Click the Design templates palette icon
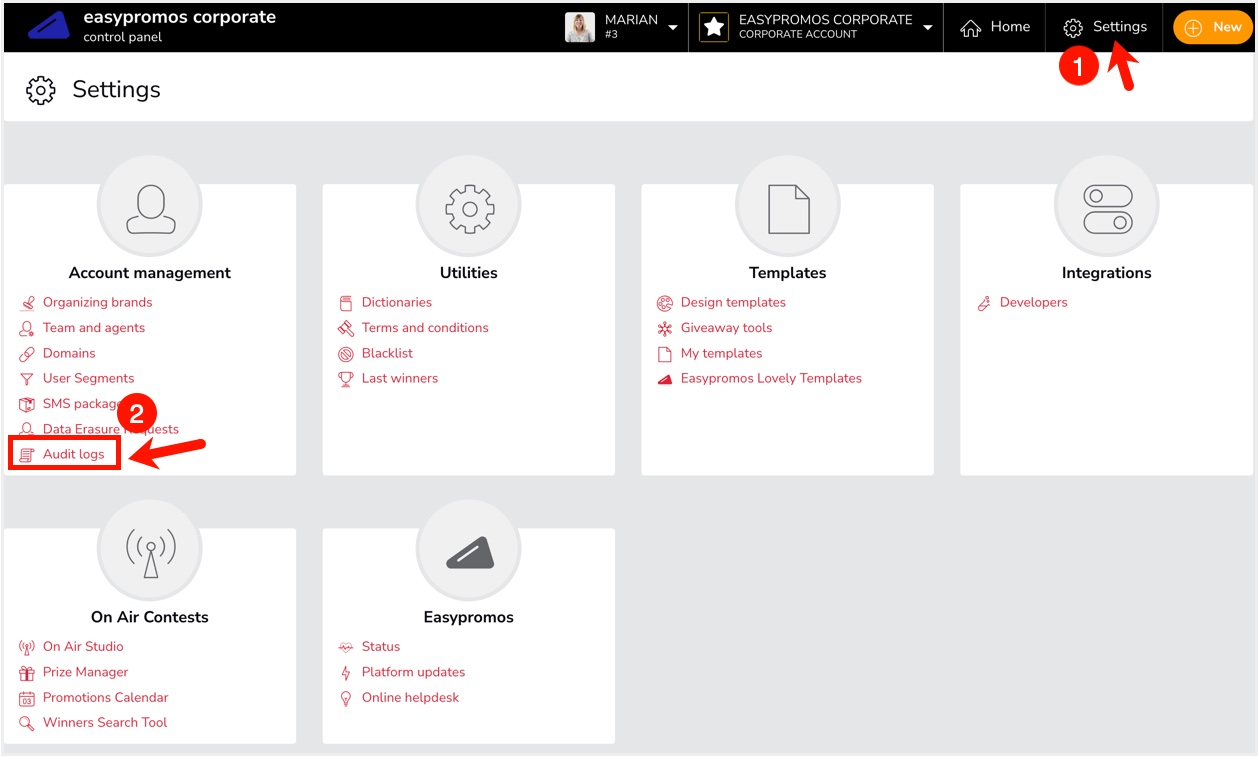The height and width of the screenshot is (757, 1258). (x=665, y=303)
